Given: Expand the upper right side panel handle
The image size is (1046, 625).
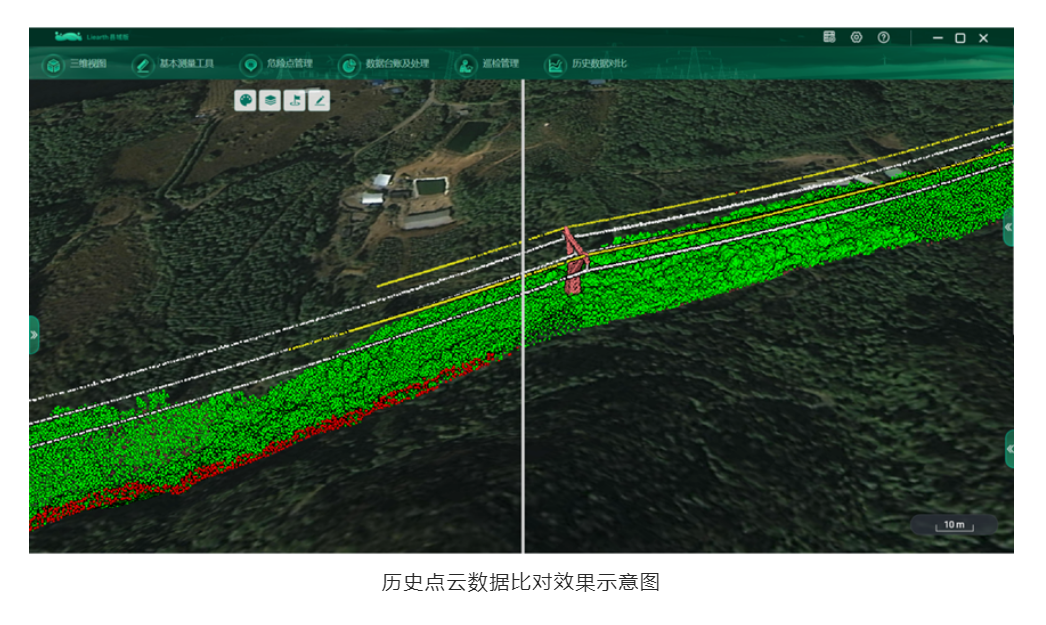Looking at the screenshot, I should click(x=1008, y=228).
